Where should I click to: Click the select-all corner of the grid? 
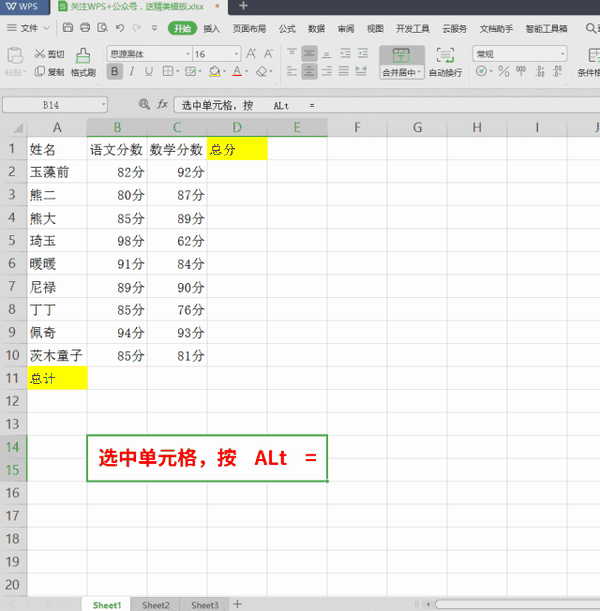point(15,127)
